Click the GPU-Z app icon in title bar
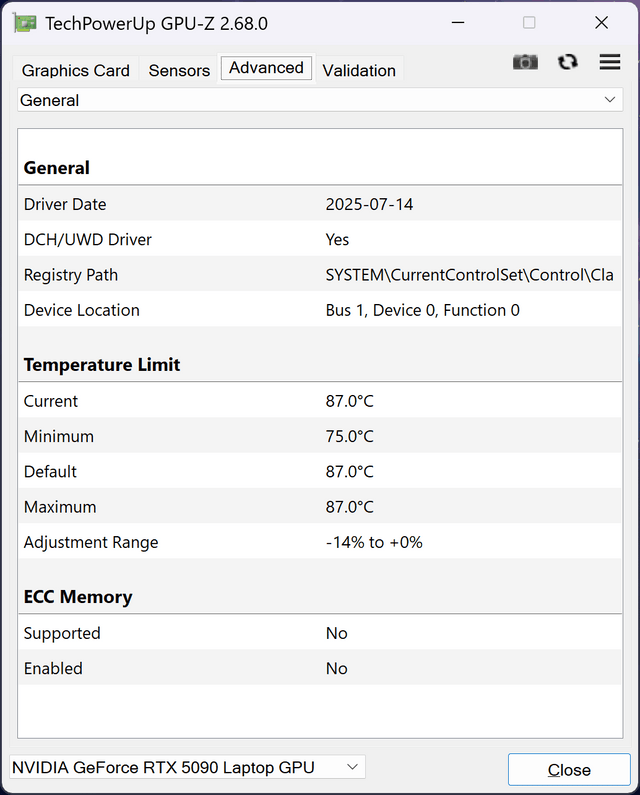The image size is (640, 795). pyautogui.click(x=25, y=23)
